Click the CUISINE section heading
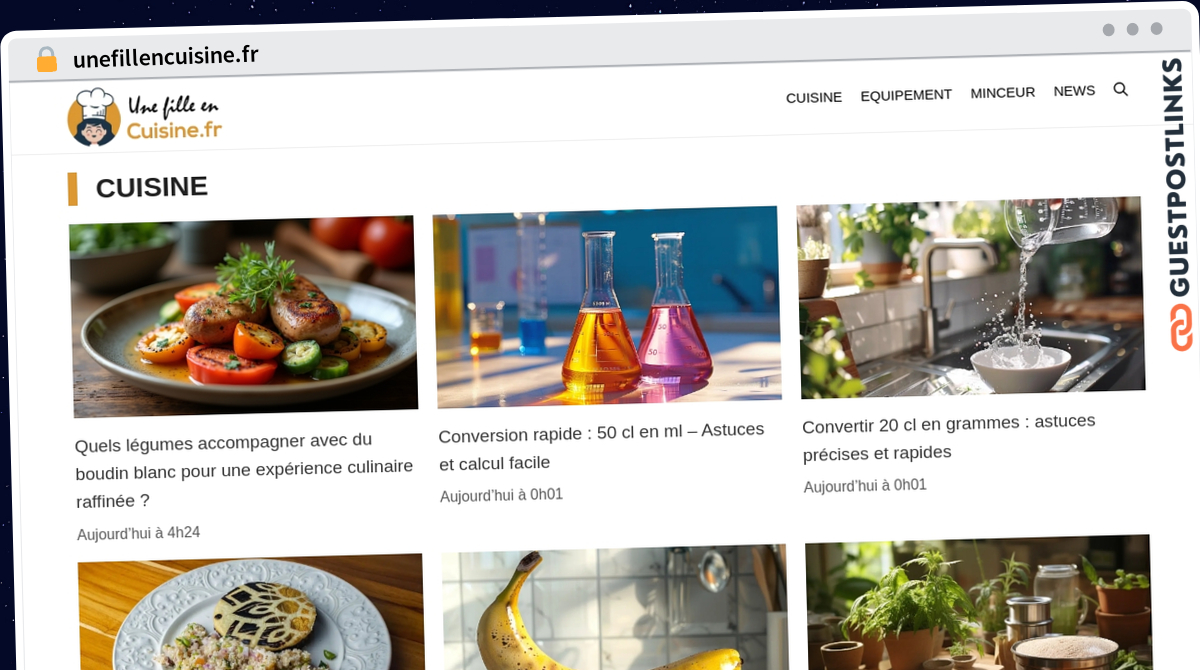This screenshot has height=670, width=1200. coord(151,187)
